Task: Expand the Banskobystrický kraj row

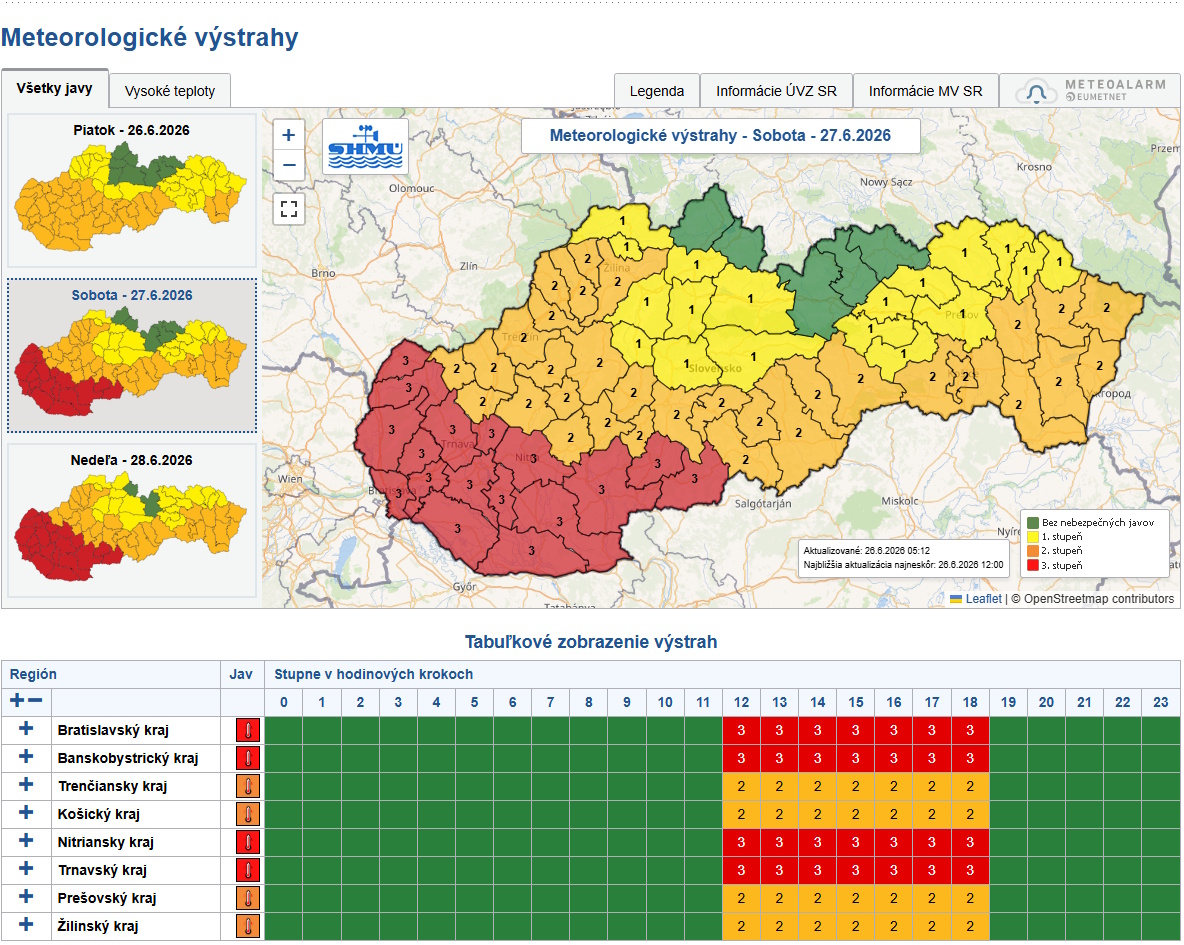Action: point(26,756)
